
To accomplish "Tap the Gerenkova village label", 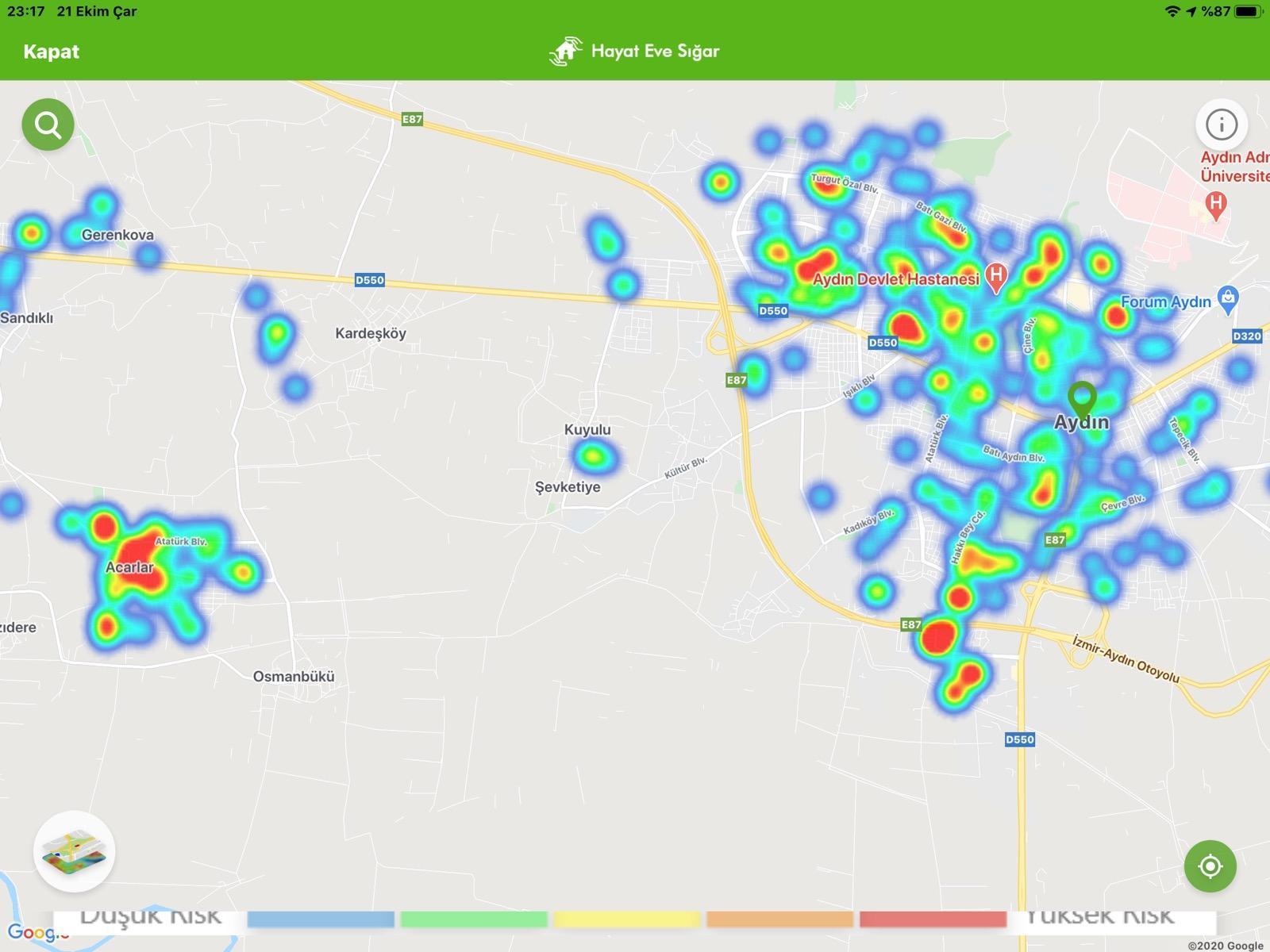I will pyautogui.click(x=117, y=235).
